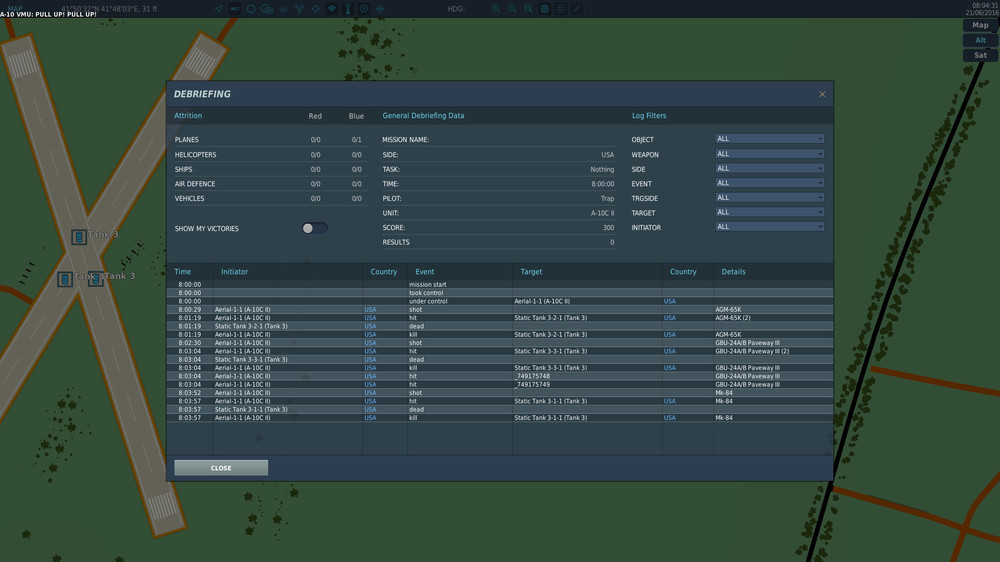The height and width of the screenshot is (562, 1000).
Task: Click the label tag icon in top toolbar
Action: [x=235, y=9]
